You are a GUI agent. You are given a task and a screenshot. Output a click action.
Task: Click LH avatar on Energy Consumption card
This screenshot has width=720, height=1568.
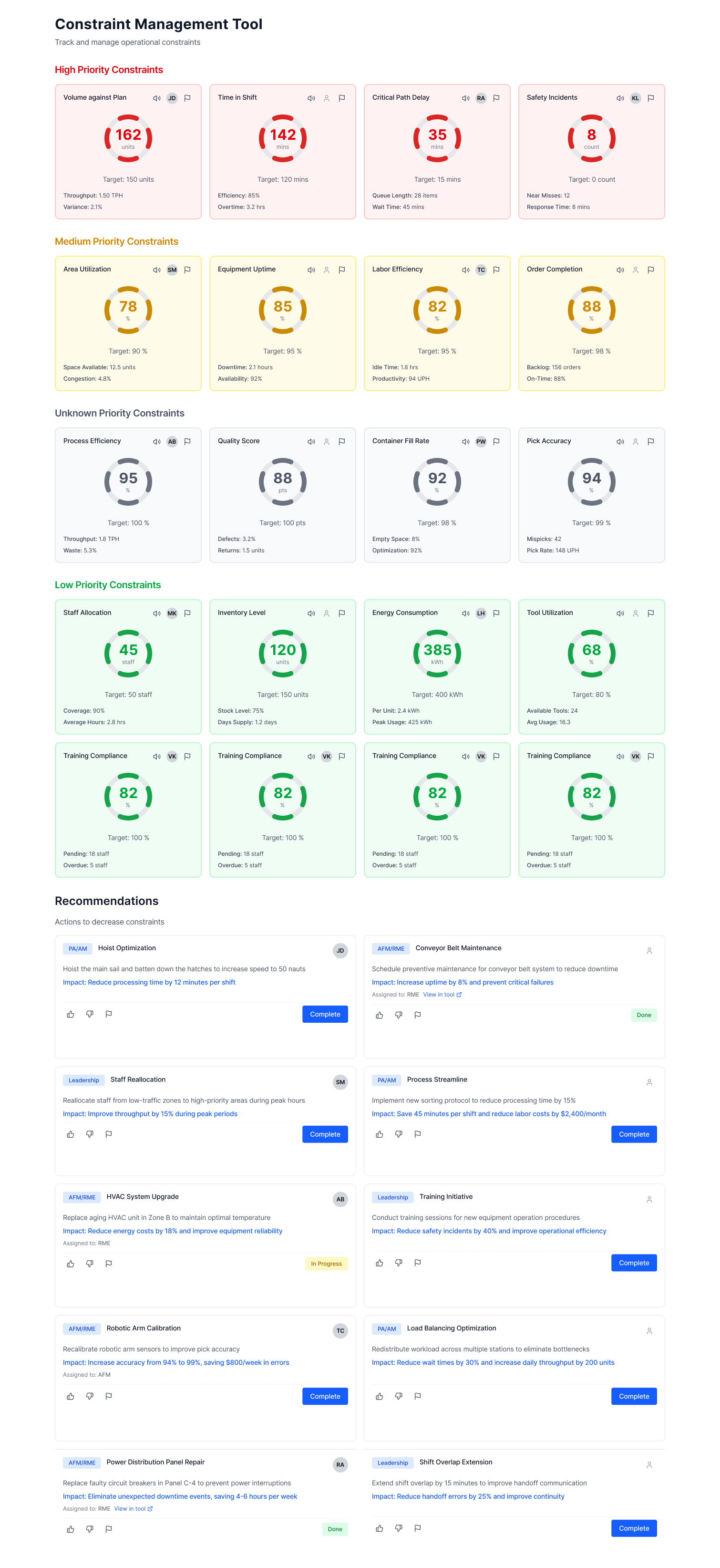[481, 613]
